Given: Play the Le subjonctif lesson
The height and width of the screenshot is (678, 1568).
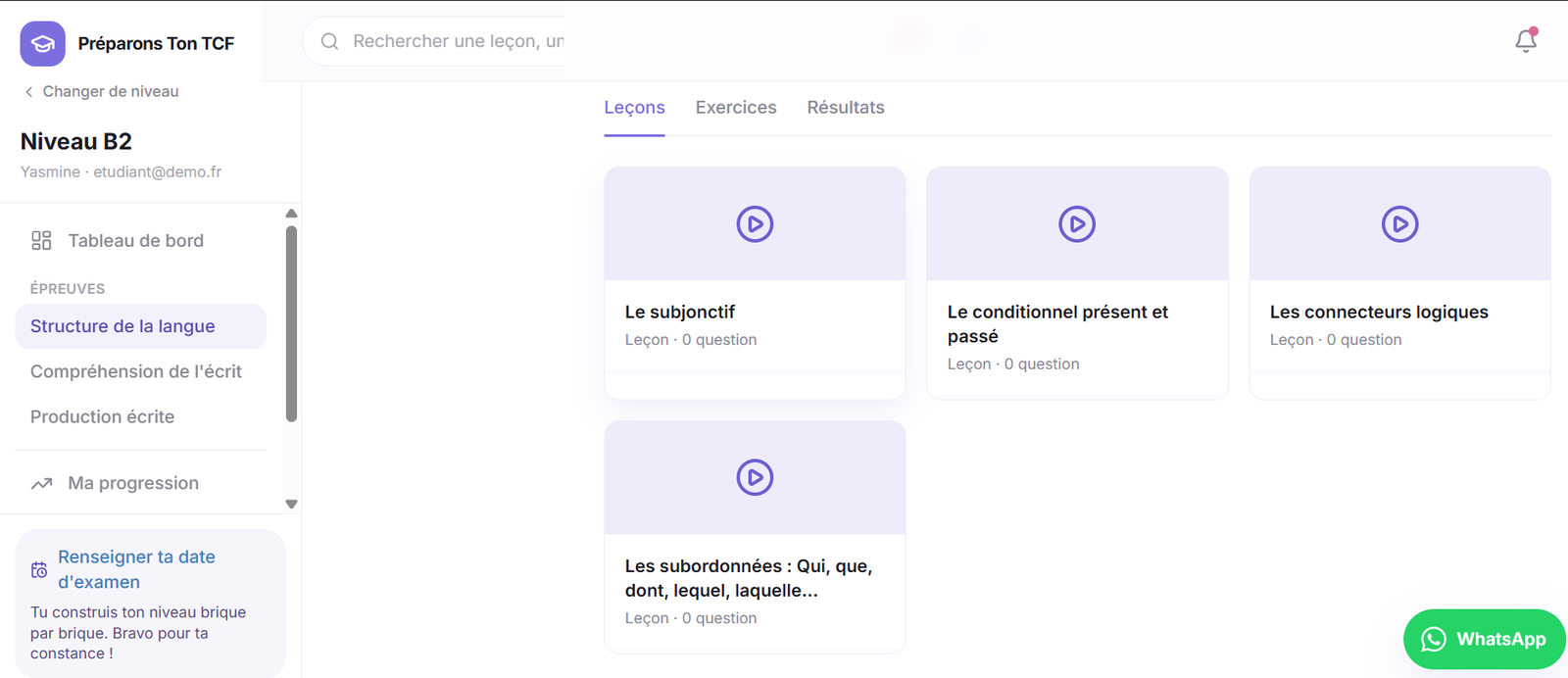Looking at the screenshot, I should pyautogui.click(x=755, y=224).
